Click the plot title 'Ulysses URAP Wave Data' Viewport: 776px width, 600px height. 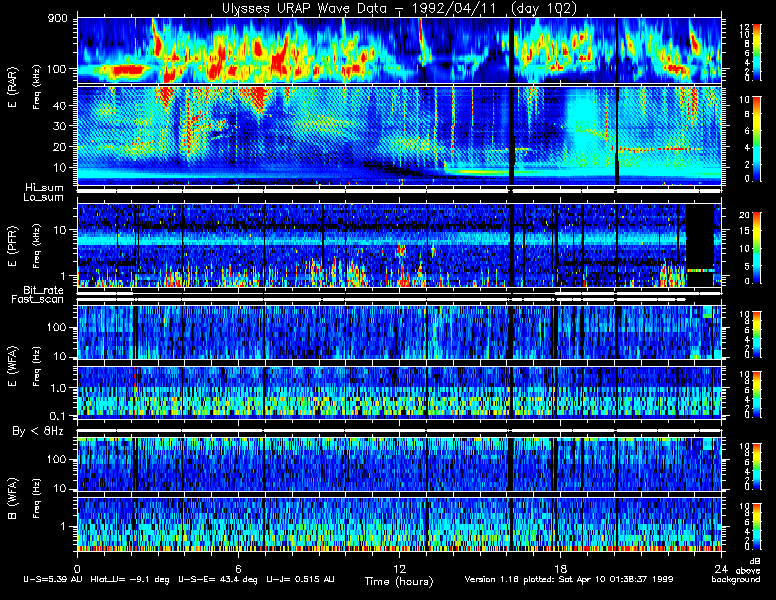tap(304, 8)
